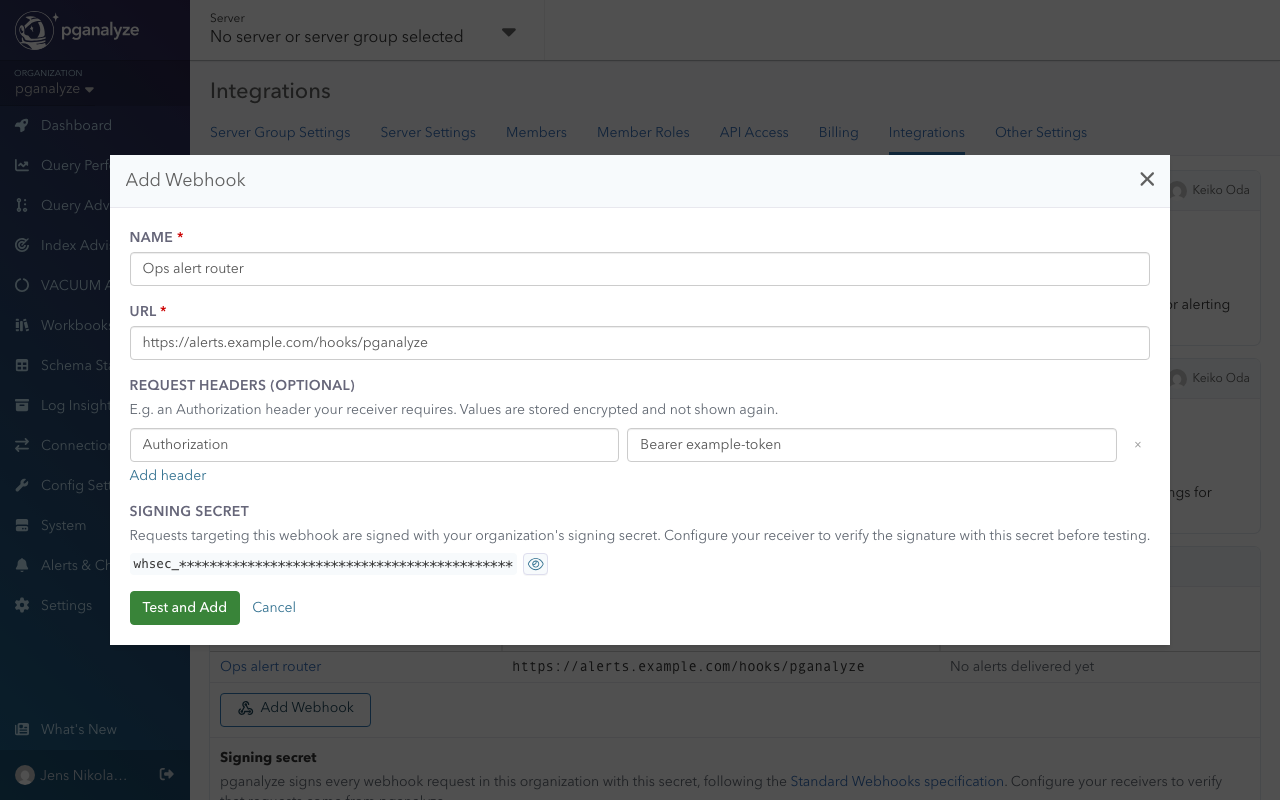
Task: Open the Billing tab
Action: (838, 132)
